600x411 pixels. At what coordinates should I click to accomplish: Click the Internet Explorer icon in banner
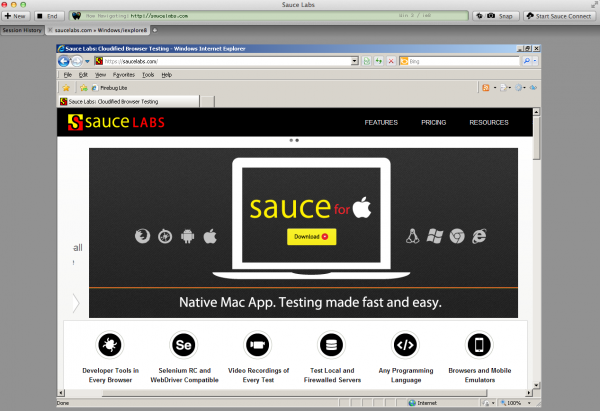click(479, 236)
